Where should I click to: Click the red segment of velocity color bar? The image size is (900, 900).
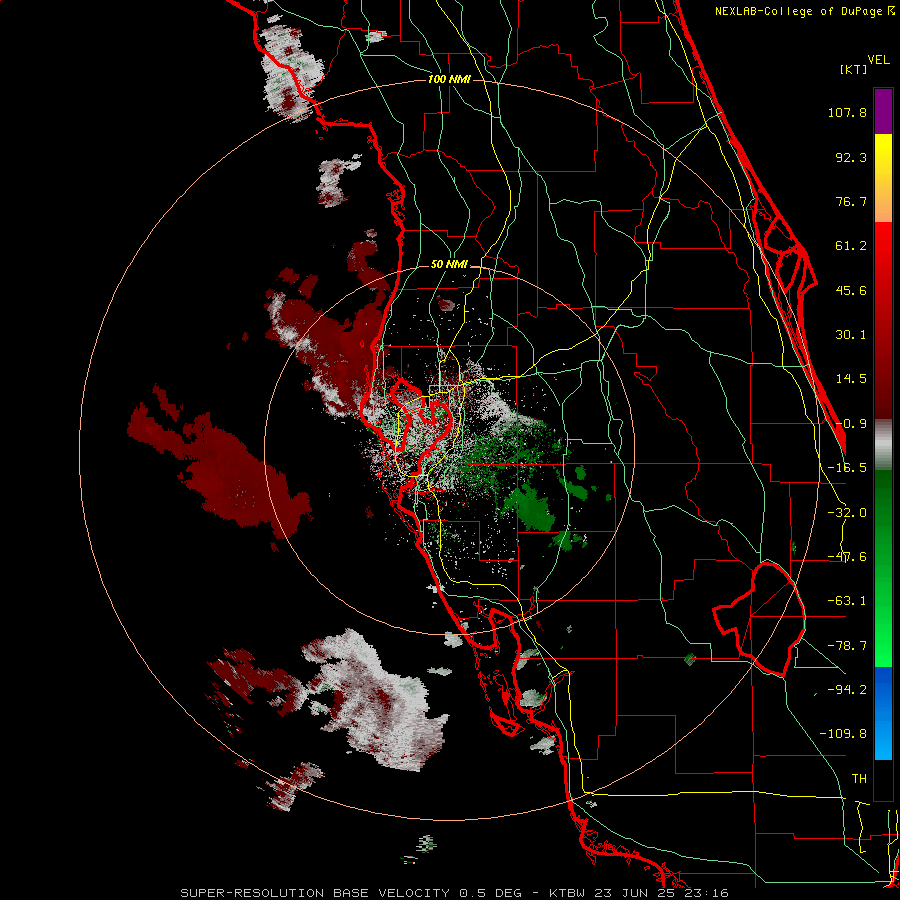coord(883,320)
